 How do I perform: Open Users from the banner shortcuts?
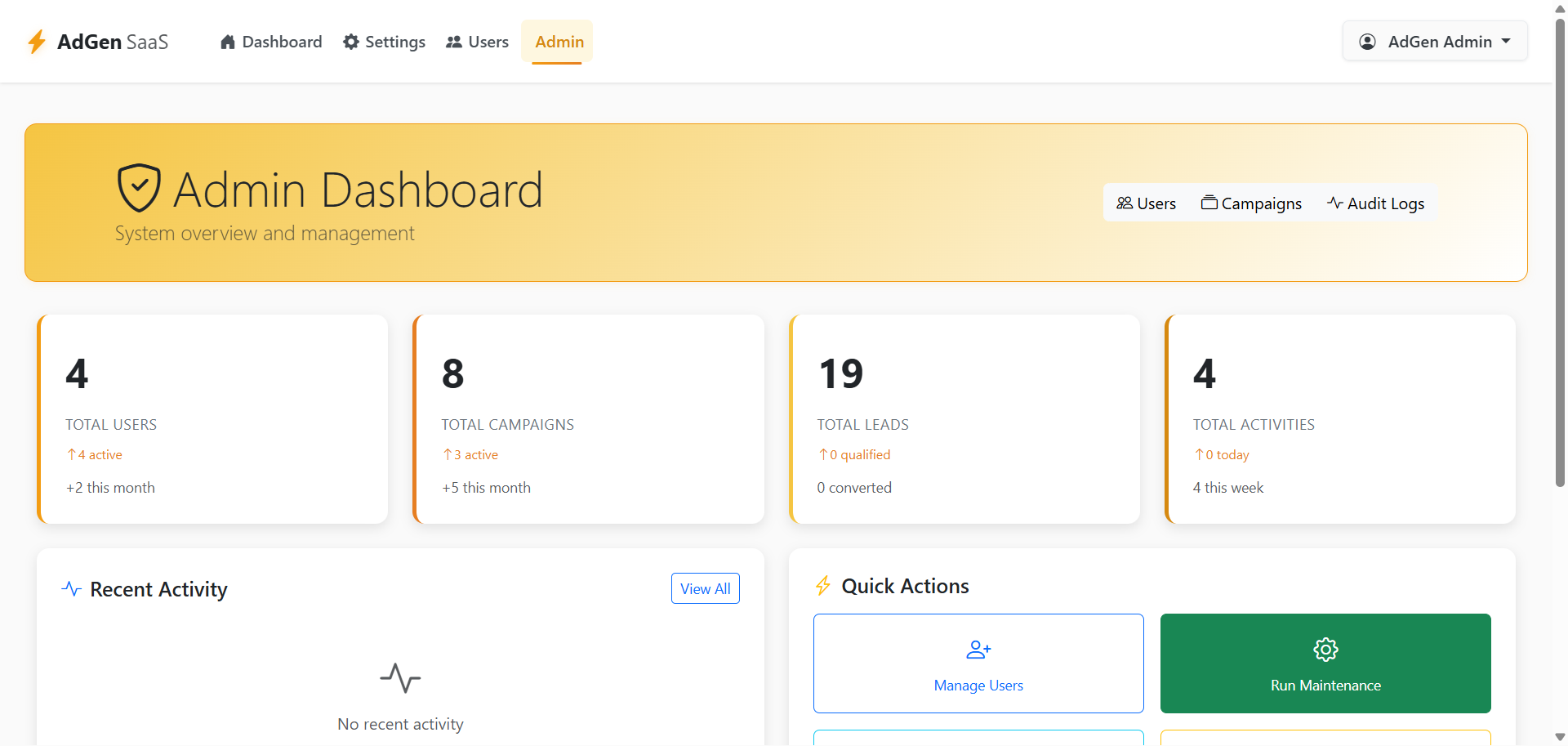click(x=1147, y=203)
